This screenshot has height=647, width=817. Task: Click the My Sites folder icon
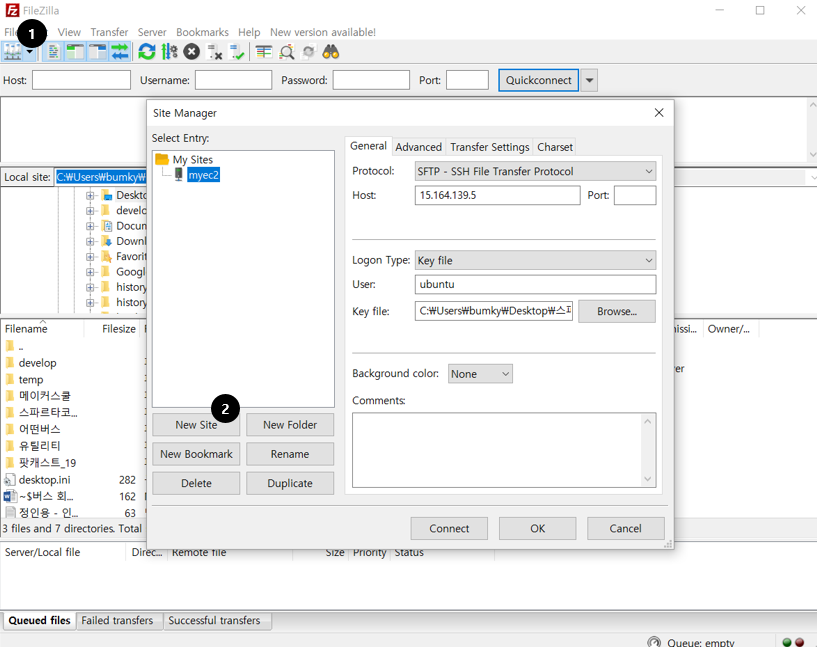click(x=162, y=159)
